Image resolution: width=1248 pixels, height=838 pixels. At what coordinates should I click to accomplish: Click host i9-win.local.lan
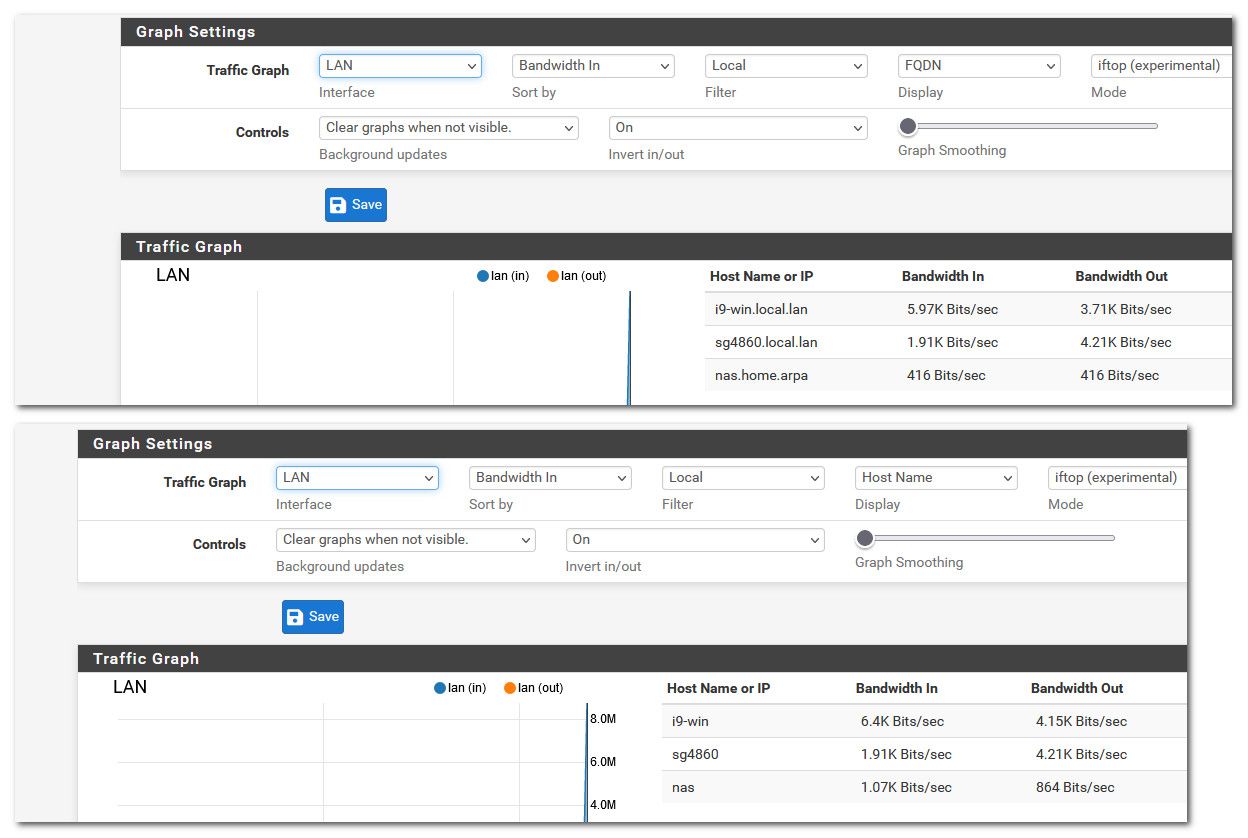[x=761, y=309]
